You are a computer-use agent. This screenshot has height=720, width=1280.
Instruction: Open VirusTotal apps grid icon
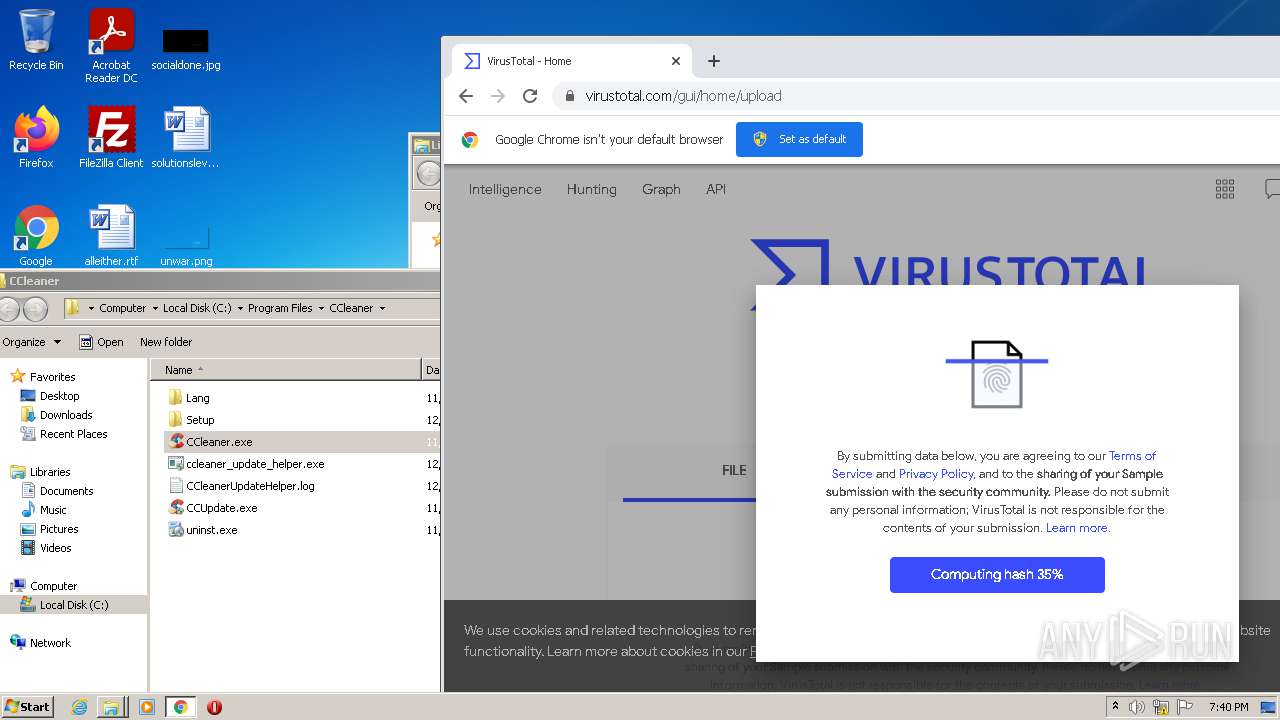click(x=1225, y=189)
